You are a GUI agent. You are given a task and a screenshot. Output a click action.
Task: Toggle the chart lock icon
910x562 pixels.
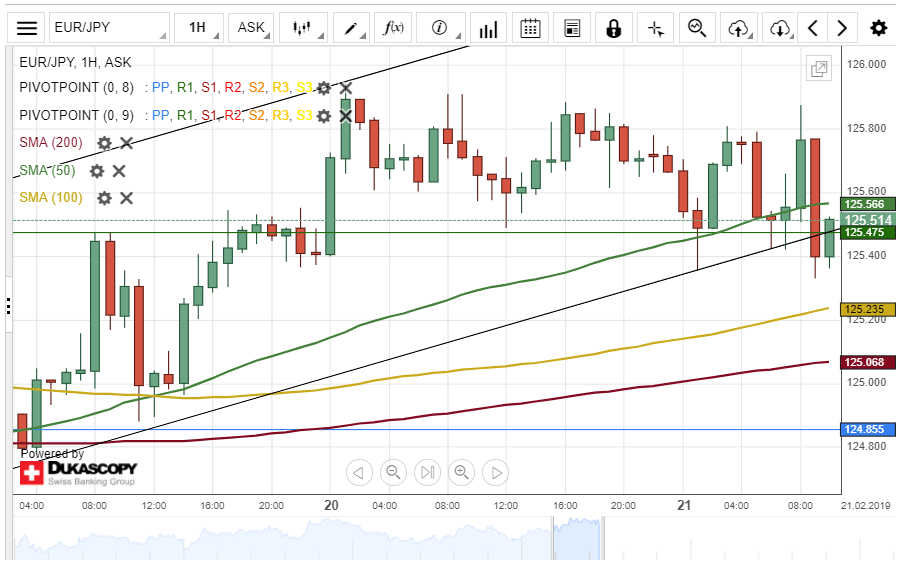tap(613, 28)
